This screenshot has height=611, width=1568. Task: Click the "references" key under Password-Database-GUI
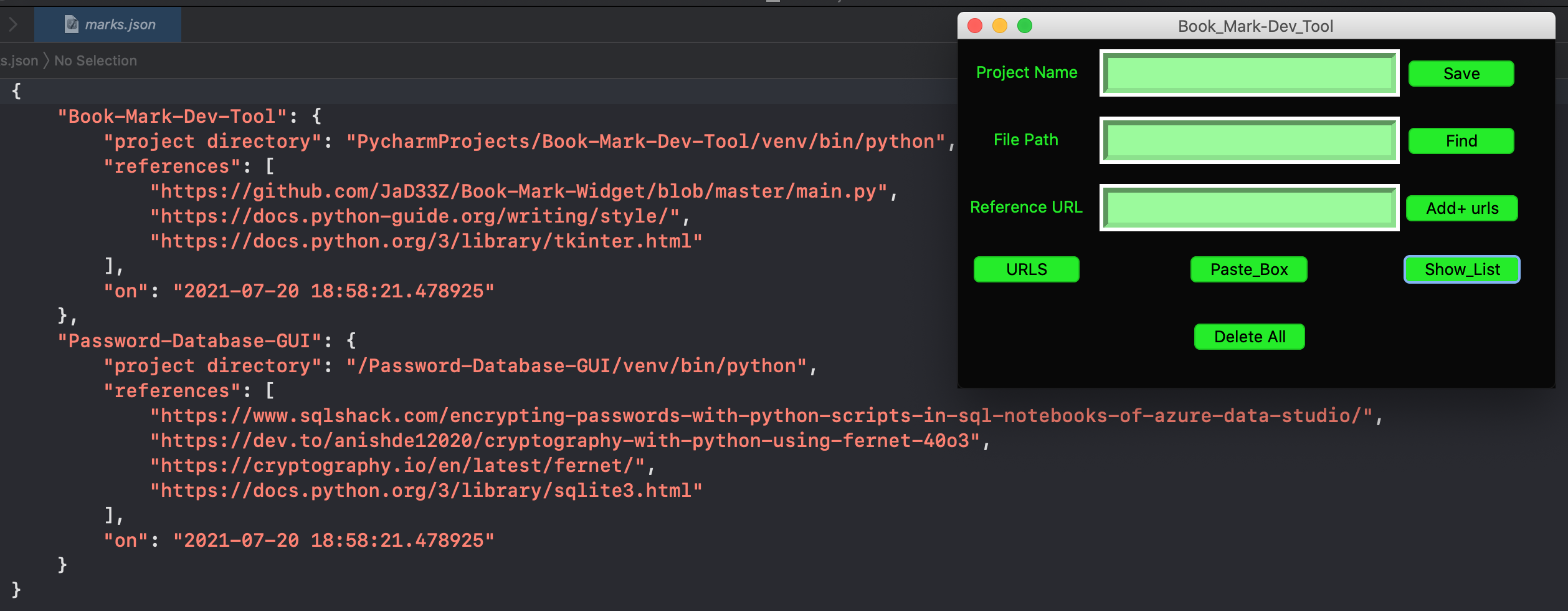[x=173, y=391]
